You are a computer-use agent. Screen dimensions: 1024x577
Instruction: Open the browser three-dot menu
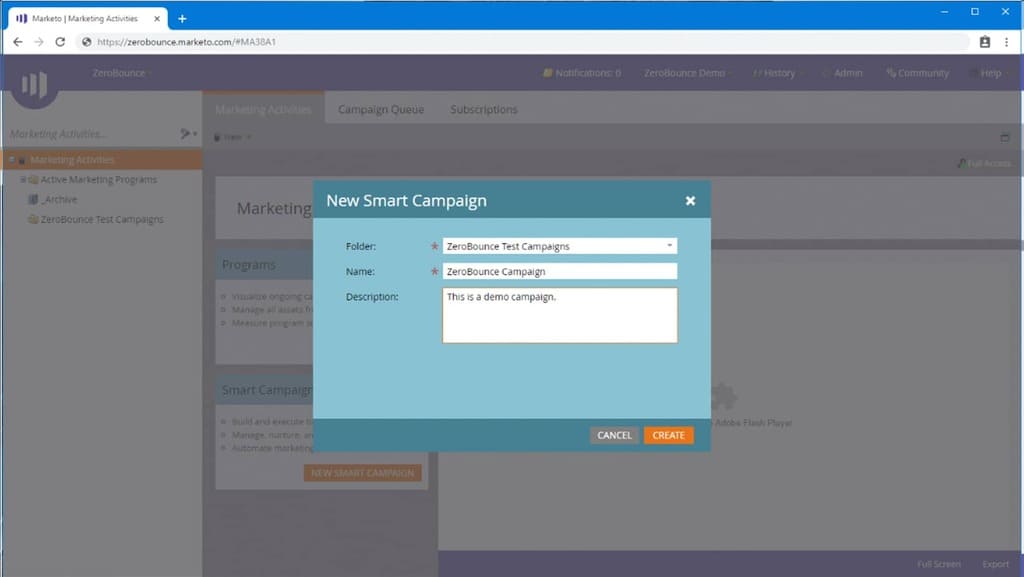tap(1006, 42)
